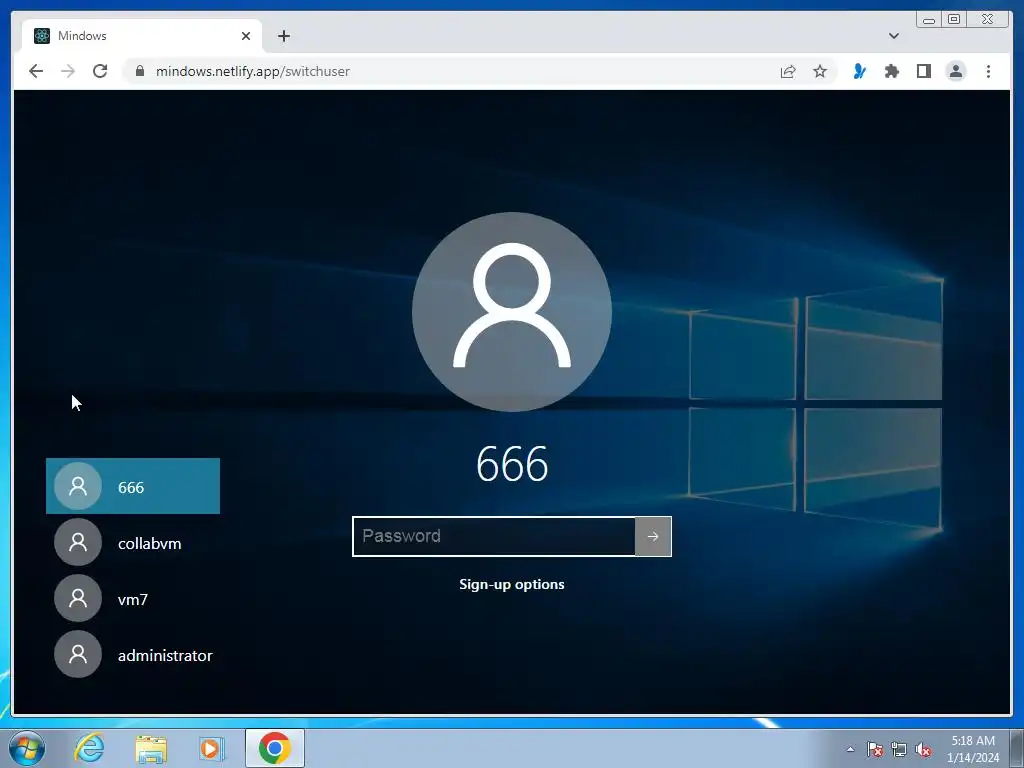1024x768 pixels.
Task: Click the browser forward arrow
Action: point(68,71)
